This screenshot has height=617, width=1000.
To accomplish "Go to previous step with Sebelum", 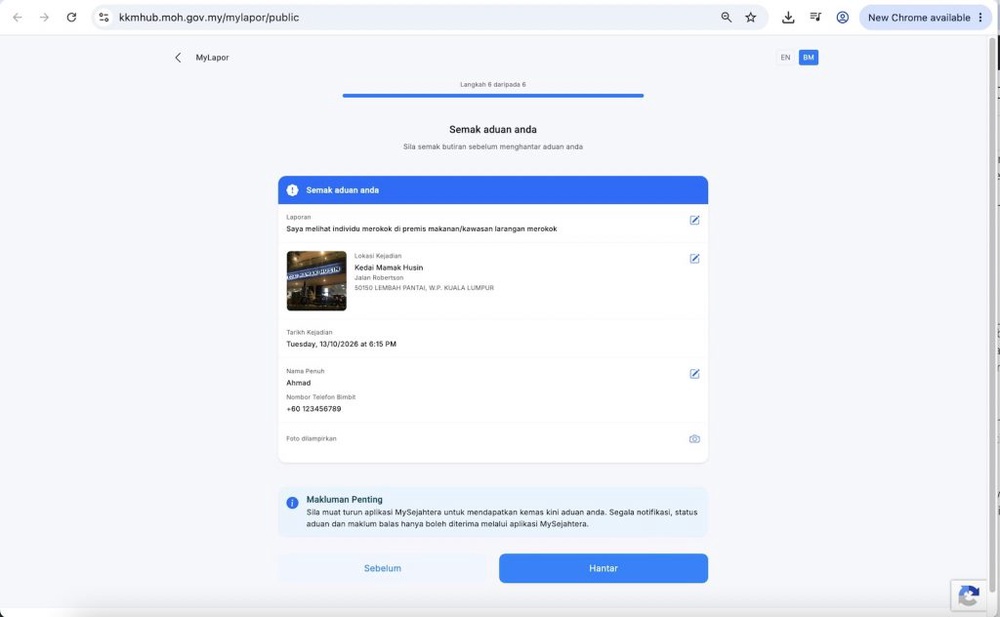I will click(383, 568).
